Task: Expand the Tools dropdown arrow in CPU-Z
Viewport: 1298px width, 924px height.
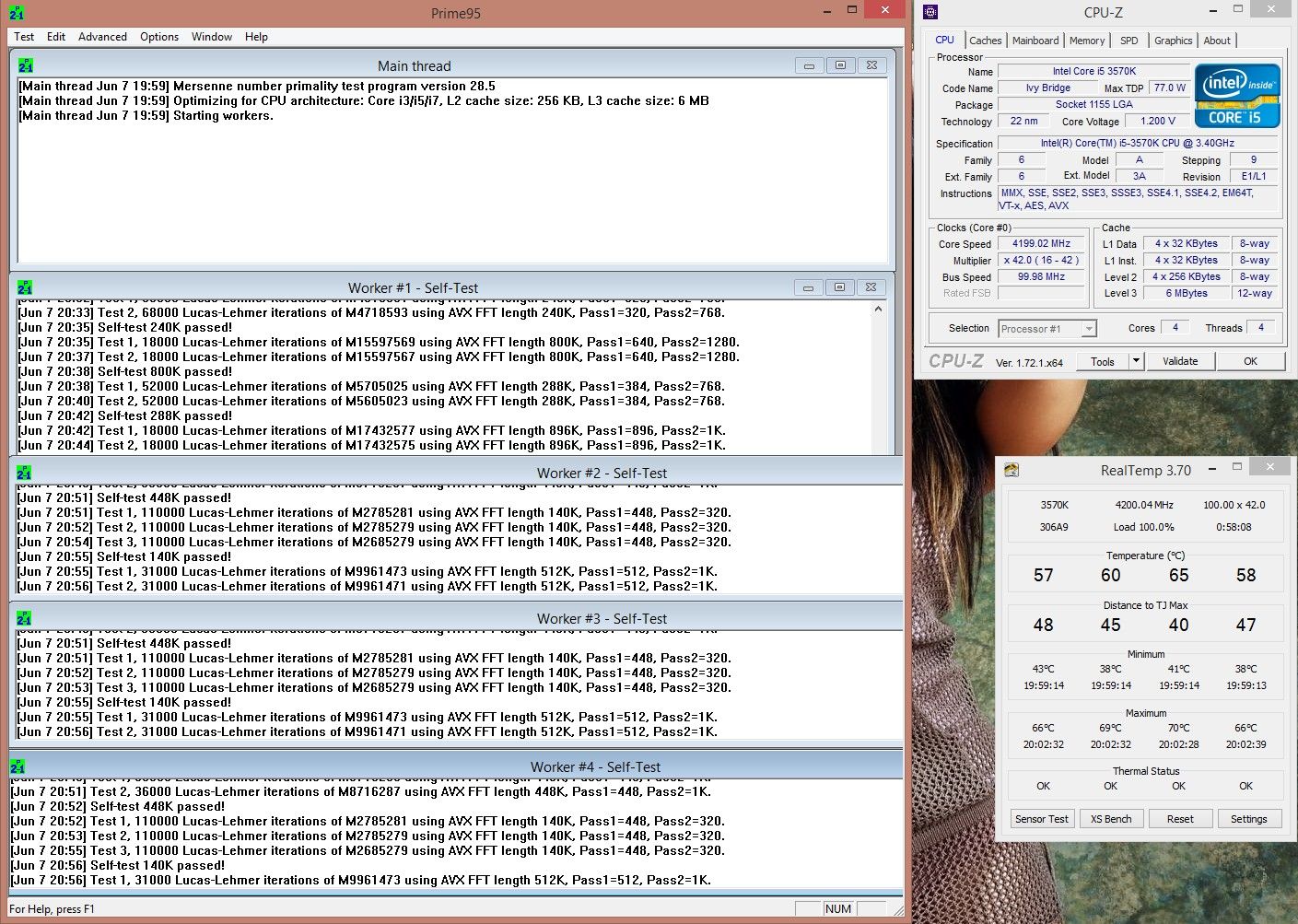Action: [x=1136, y=361]
